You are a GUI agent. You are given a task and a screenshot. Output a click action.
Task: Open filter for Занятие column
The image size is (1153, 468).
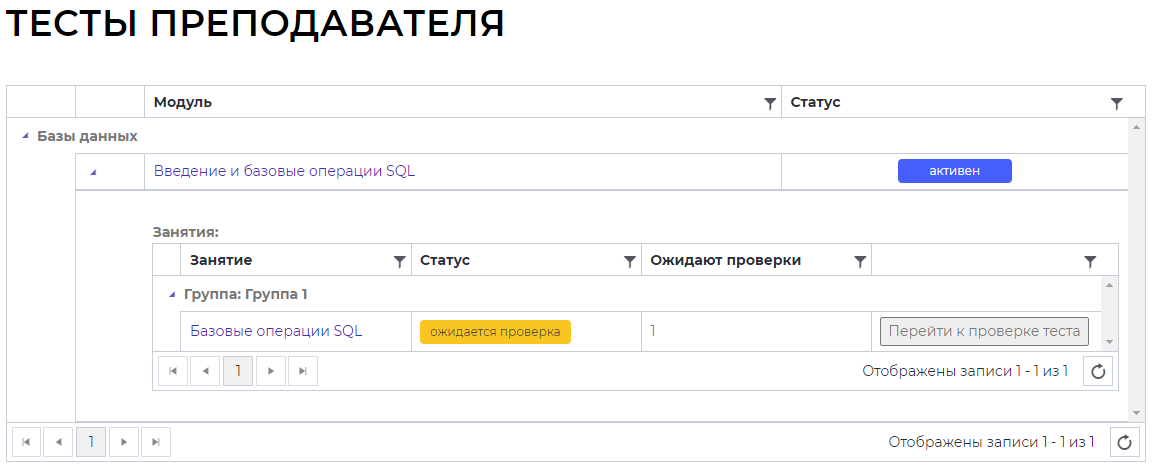(x=400, y=261)
